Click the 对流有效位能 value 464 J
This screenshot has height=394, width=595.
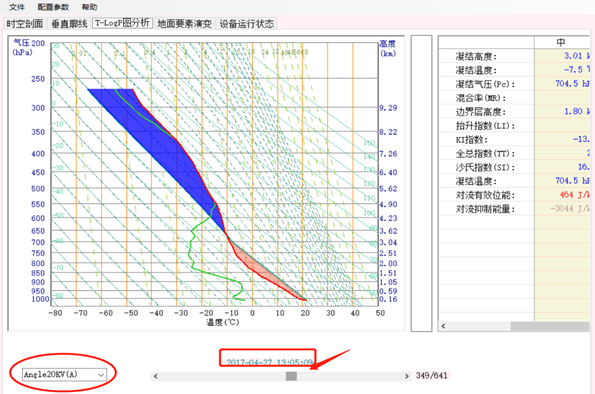pos(575,195)
